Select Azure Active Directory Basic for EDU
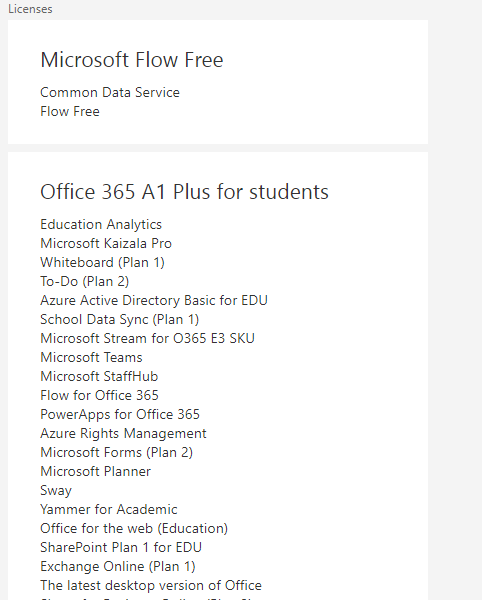The height and width of the screenshot is (600, 482). tap(154, 300)
